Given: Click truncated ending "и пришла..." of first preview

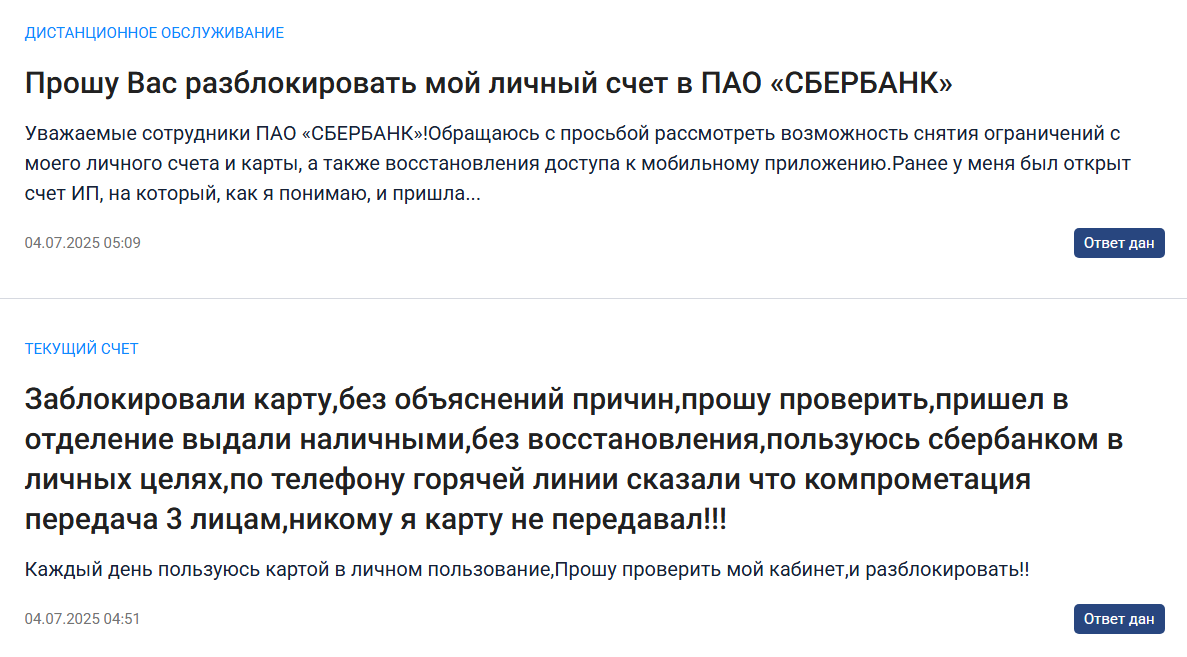Looking at the screenshot, I should [428, 194].
